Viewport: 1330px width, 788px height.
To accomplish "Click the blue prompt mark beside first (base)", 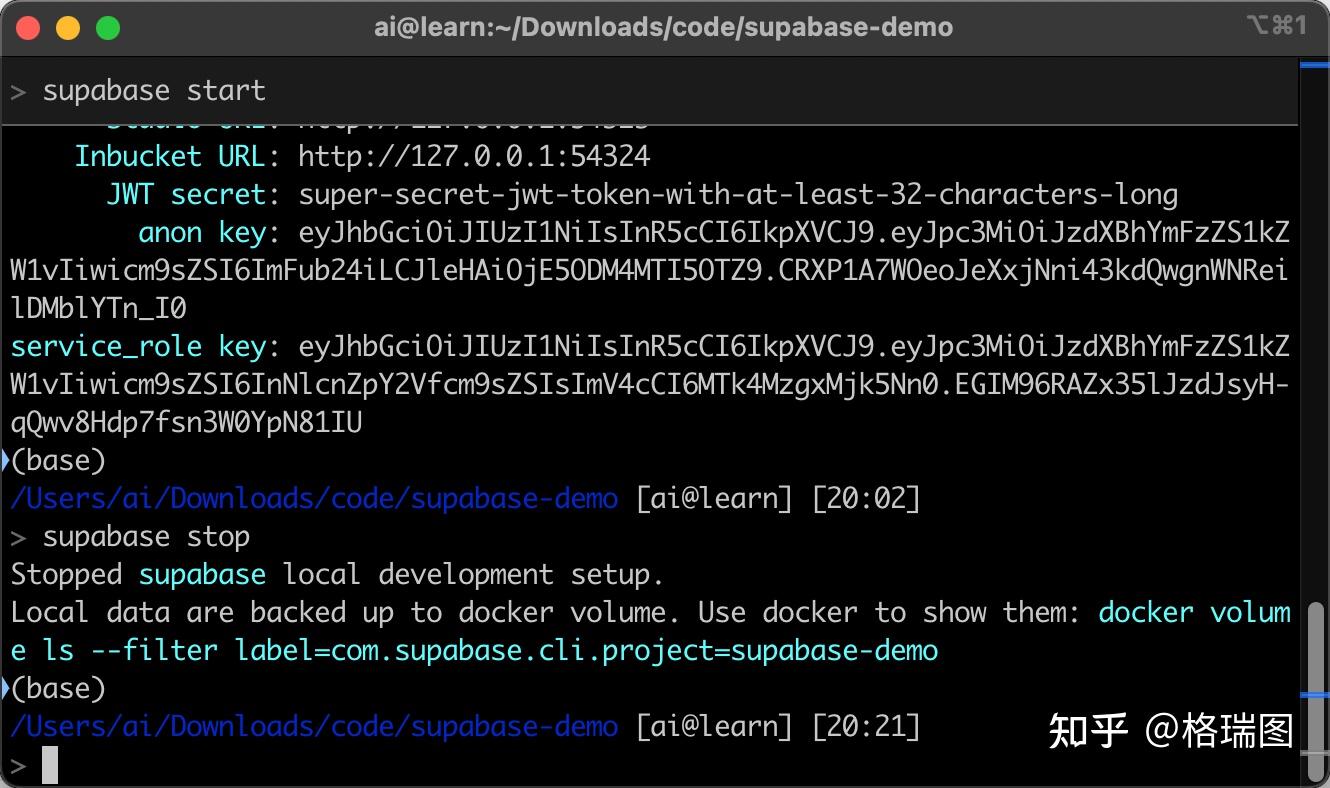I will point(6,461).
